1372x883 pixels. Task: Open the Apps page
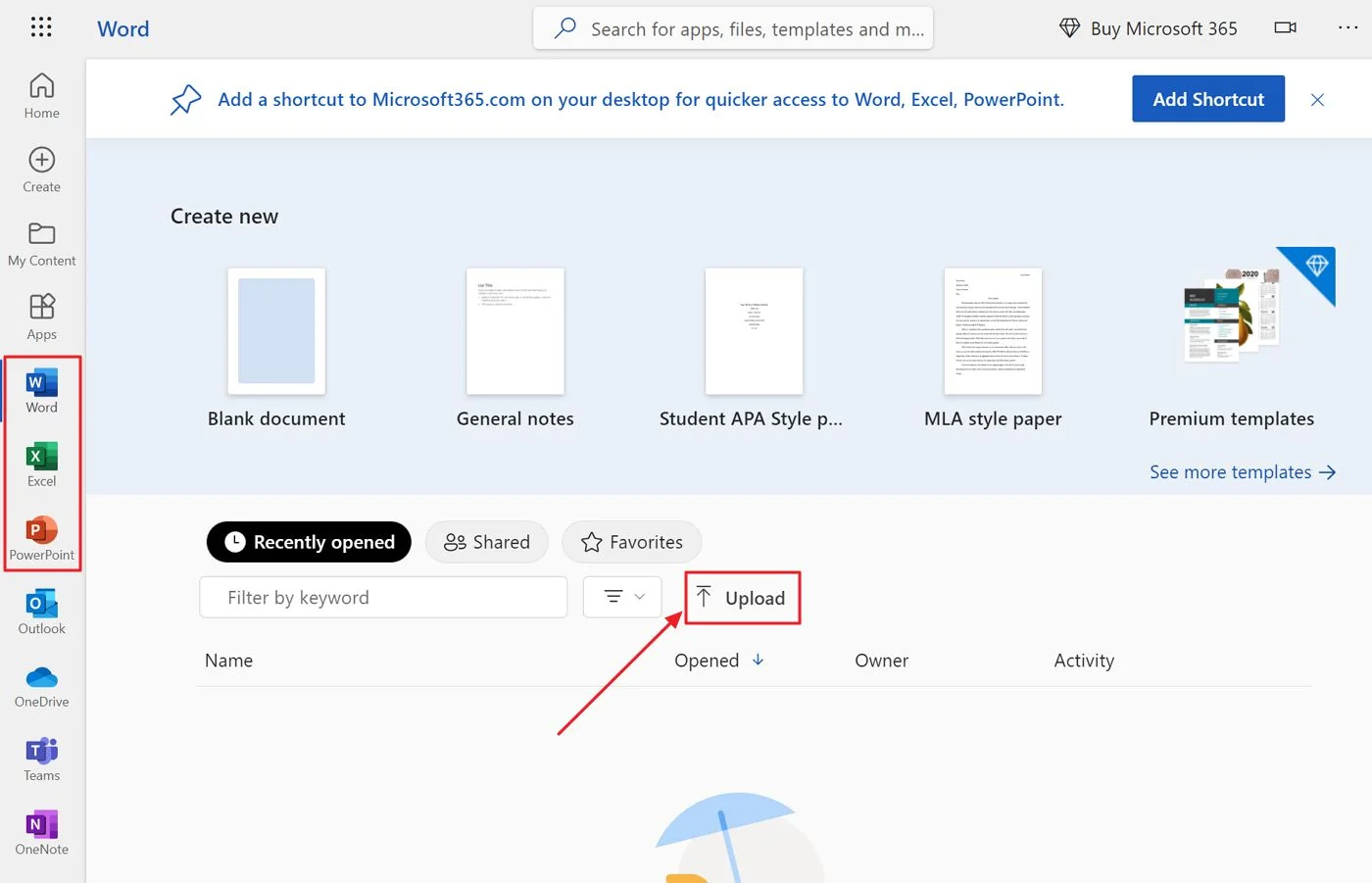coord(41,318)
